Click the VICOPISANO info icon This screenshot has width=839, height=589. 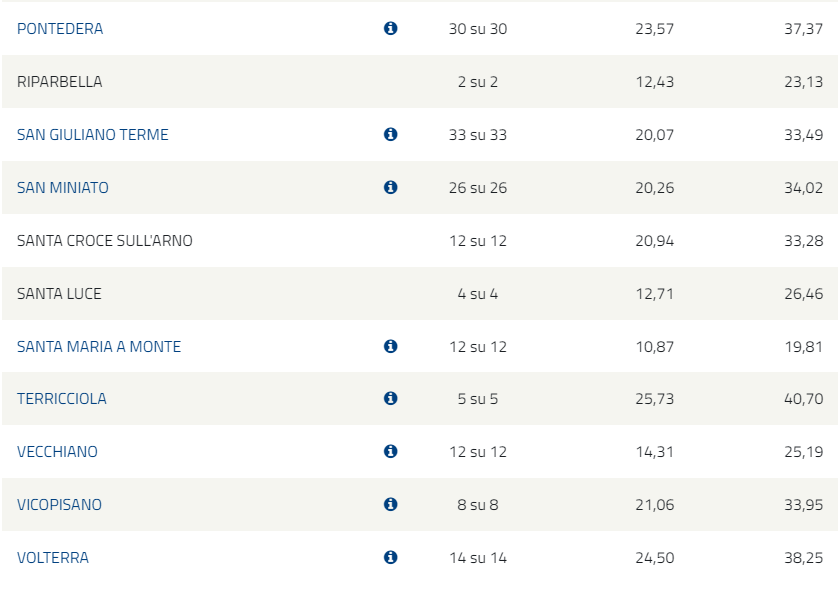[391, 504]
